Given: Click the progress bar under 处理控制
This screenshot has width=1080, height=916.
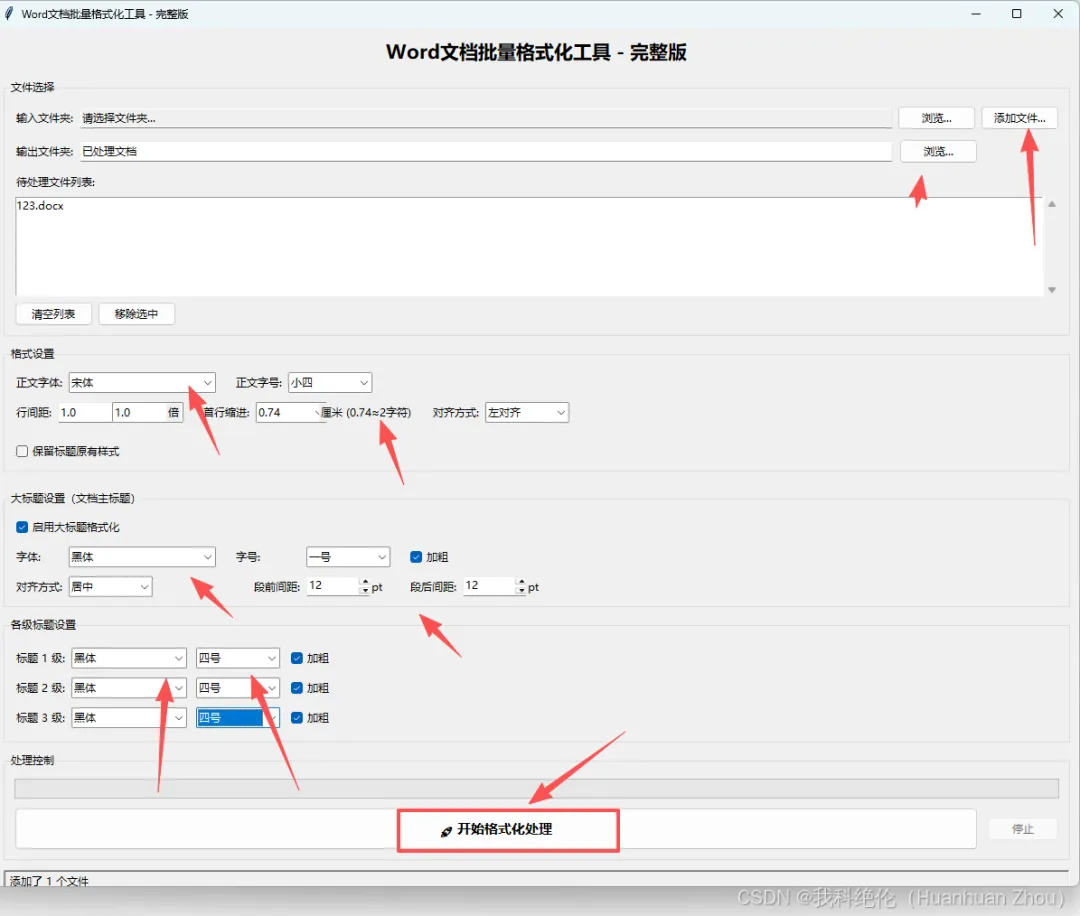Looking at the screenshot, I should [x=537, y=788].
